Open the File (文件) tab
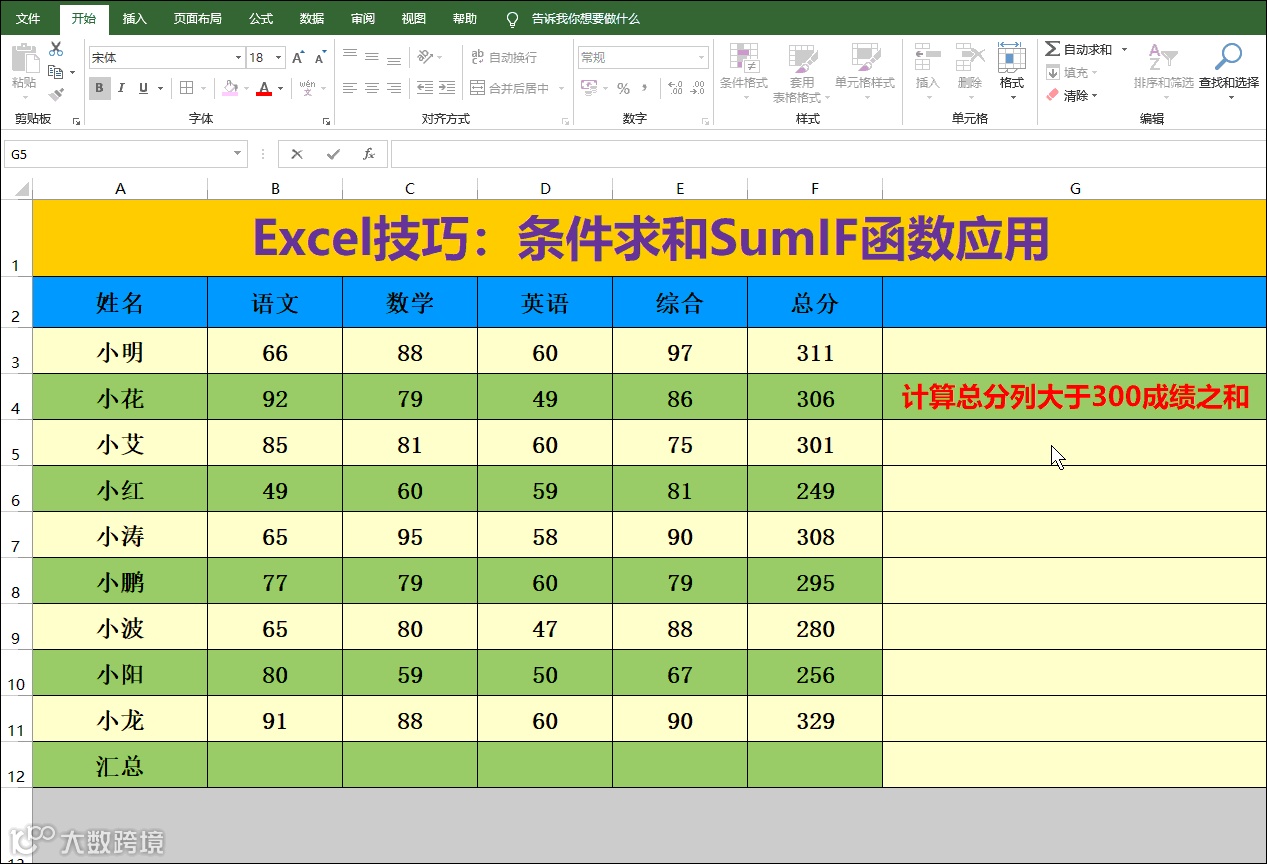 point(28,18)
